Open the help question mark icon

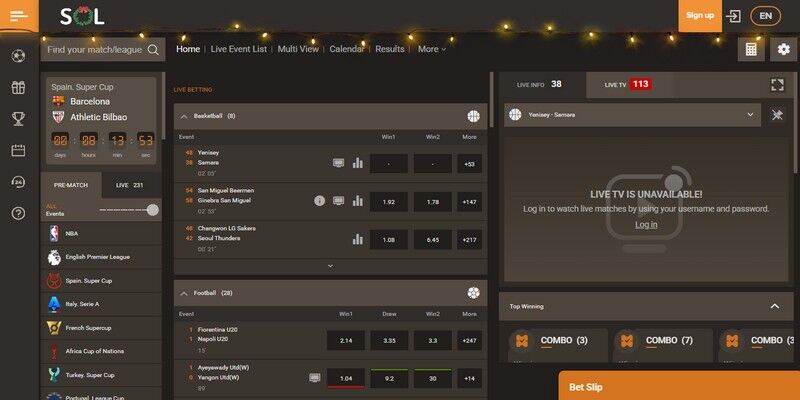18,213
